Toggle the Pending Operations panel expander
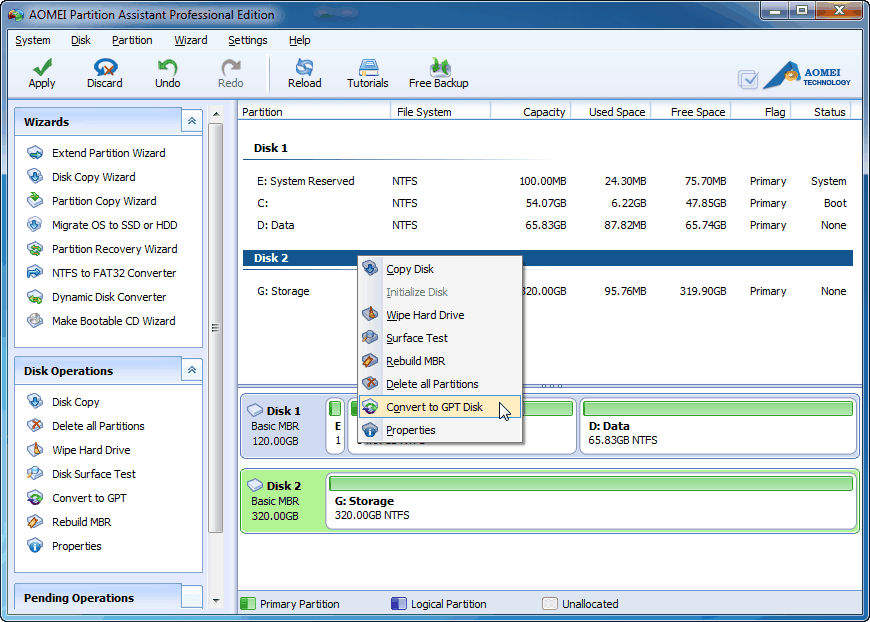The height and width of the screenshot is (622, 870). 191,597
